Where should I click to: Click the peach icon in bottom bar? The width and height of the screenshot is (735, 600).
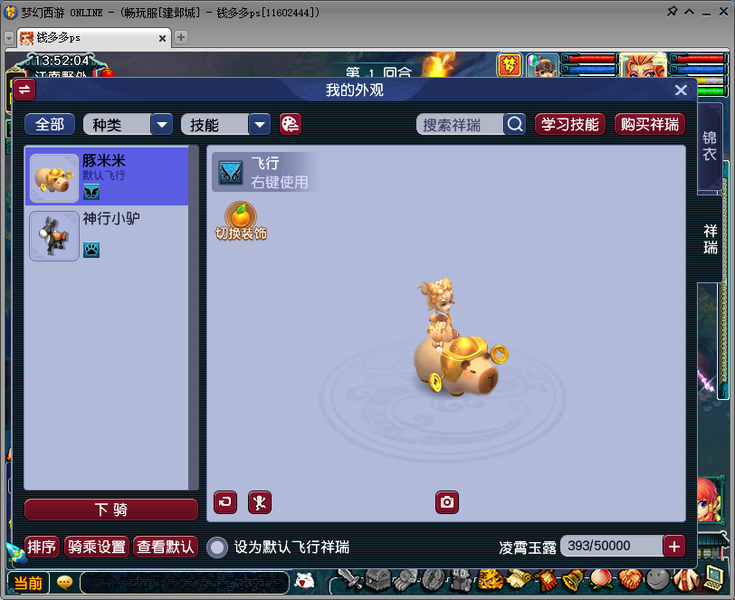[601, 580]
